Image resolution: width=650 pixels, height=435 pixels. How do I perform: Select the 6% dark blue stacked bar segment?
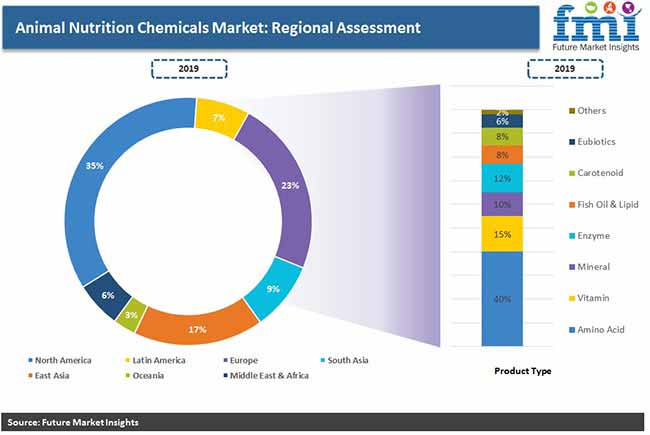(x=502, y=121)
